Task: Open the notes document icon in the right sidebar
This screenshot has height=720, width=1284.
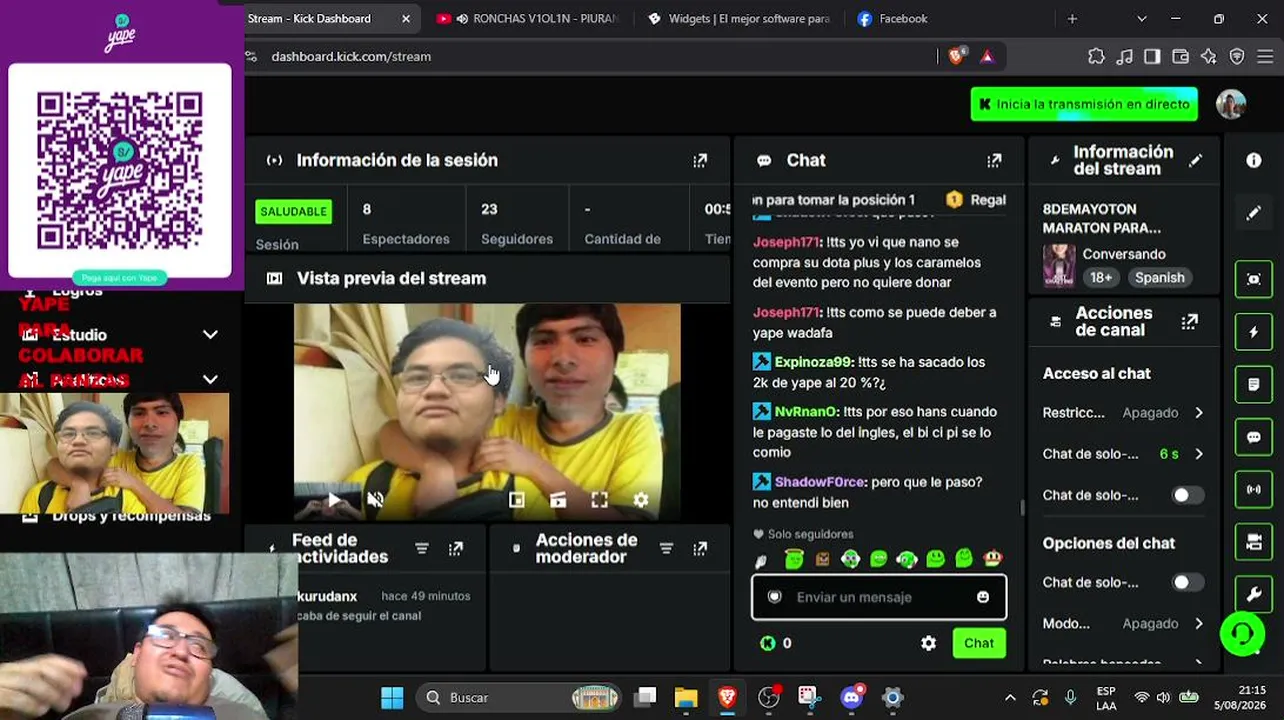Action: pos(1254,384)
